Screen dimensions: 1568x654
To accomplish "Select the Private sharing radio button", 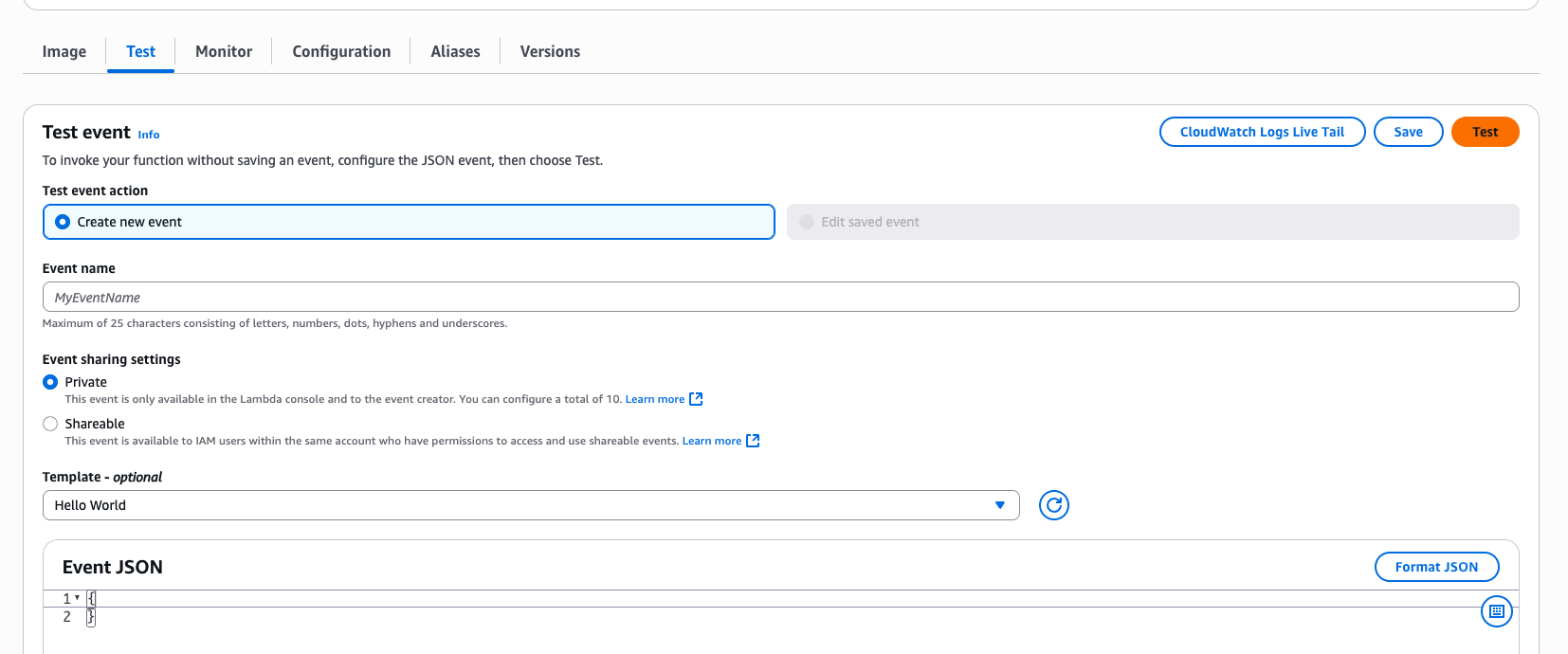I will click(x=50, y=382).
